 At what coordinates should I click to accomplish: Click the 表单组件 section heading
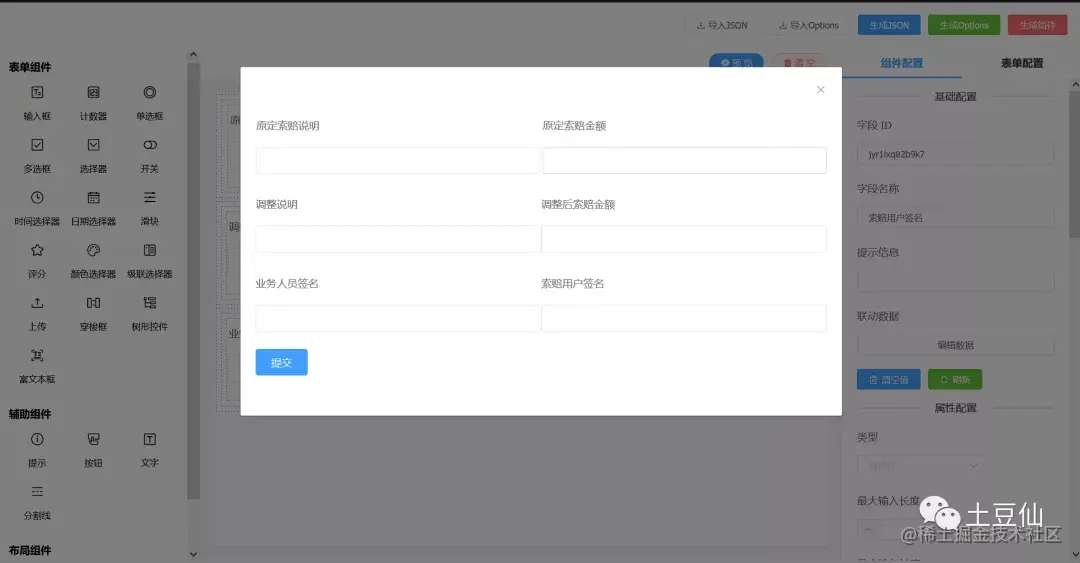tap(30, 67)
